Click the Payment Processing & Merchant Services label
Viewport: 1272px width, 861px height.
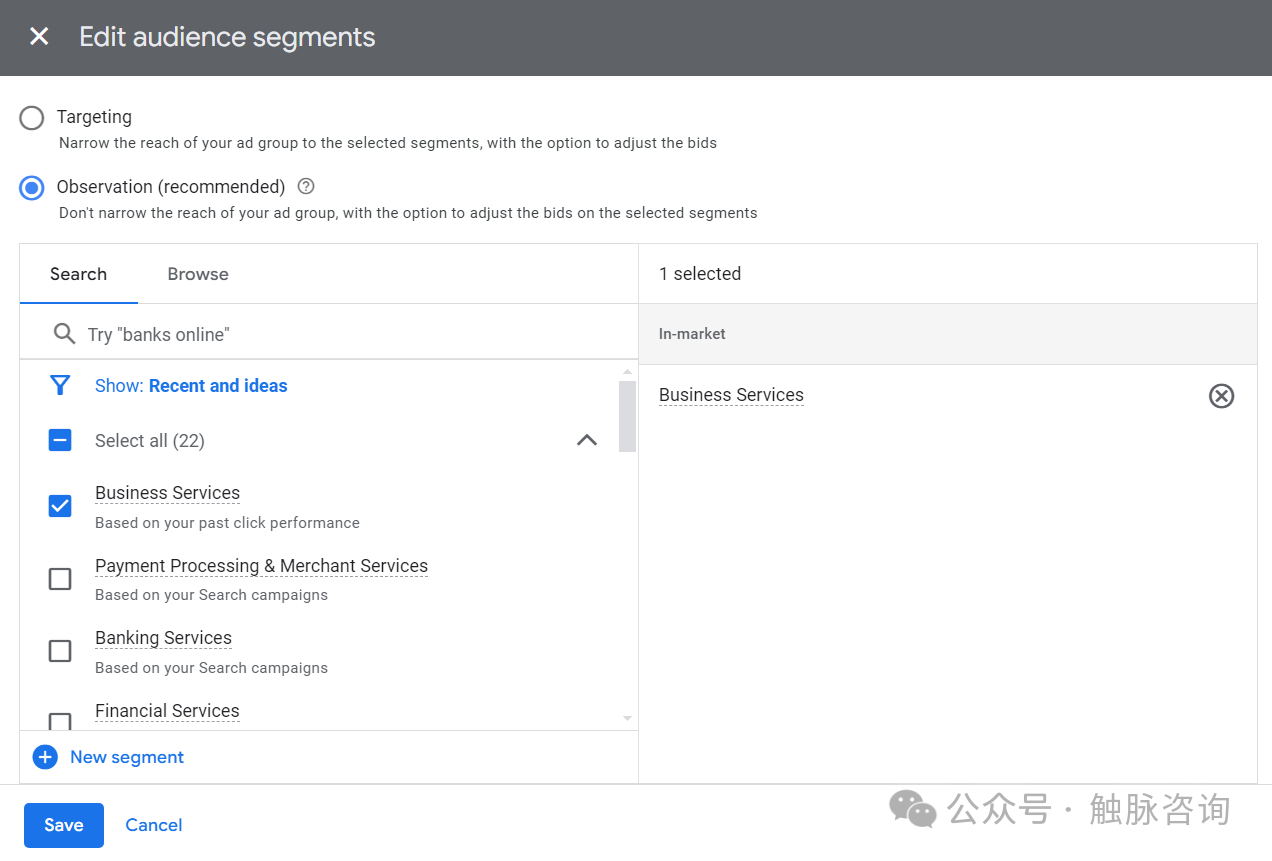point(261,566)
